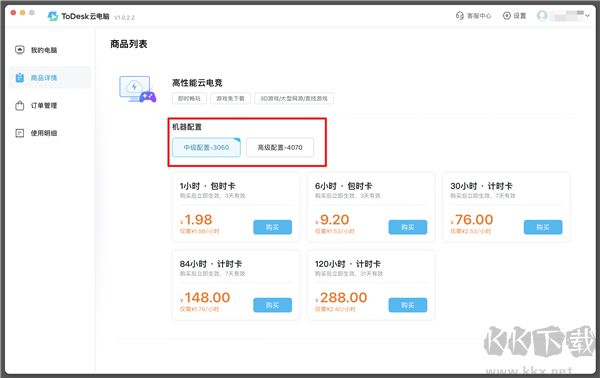
Task: Buy the 120小时 计时卡
Action: coord(408,305)
